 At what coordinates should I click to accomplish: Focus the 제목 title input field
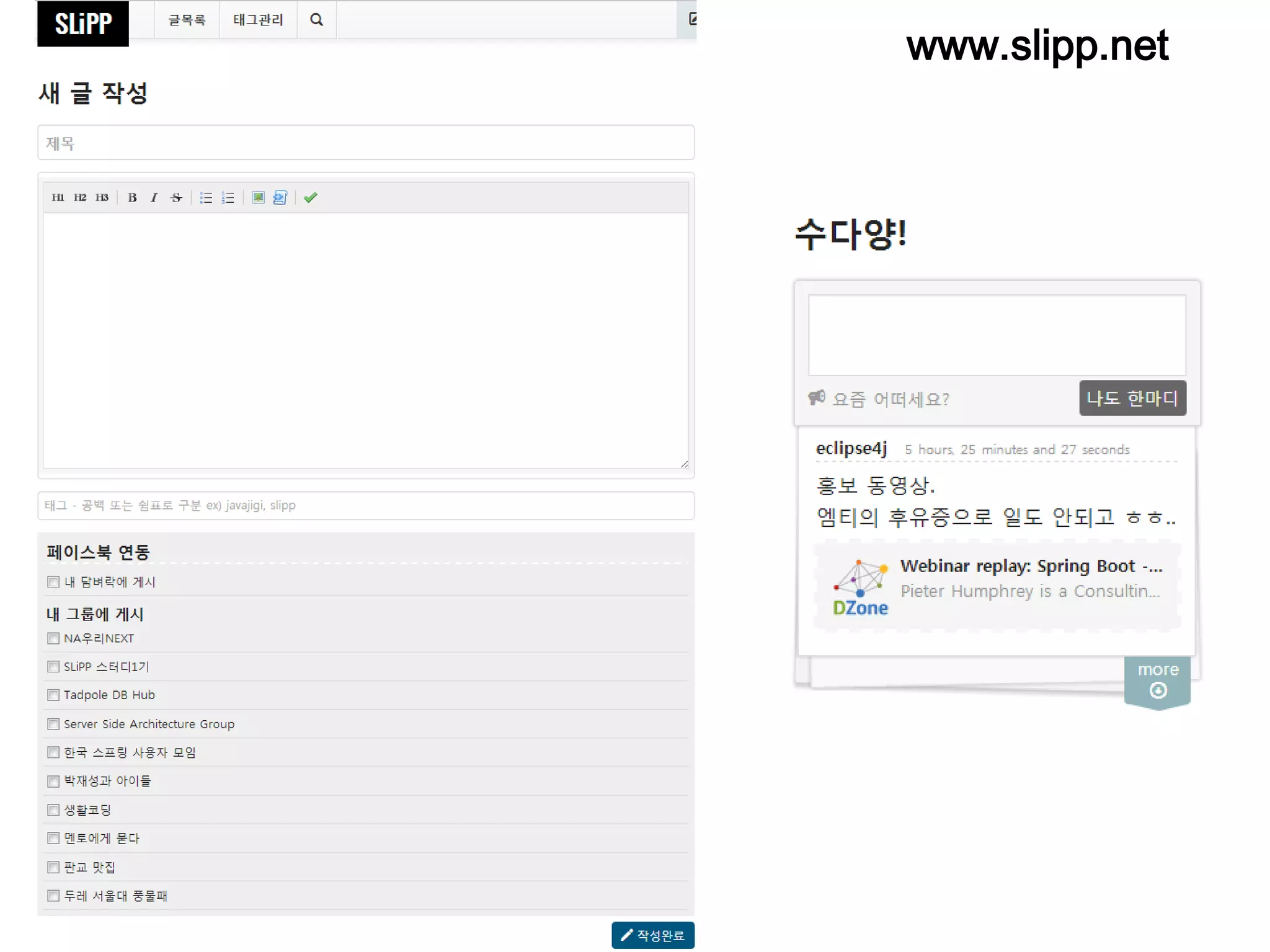[x=366, y=143]
